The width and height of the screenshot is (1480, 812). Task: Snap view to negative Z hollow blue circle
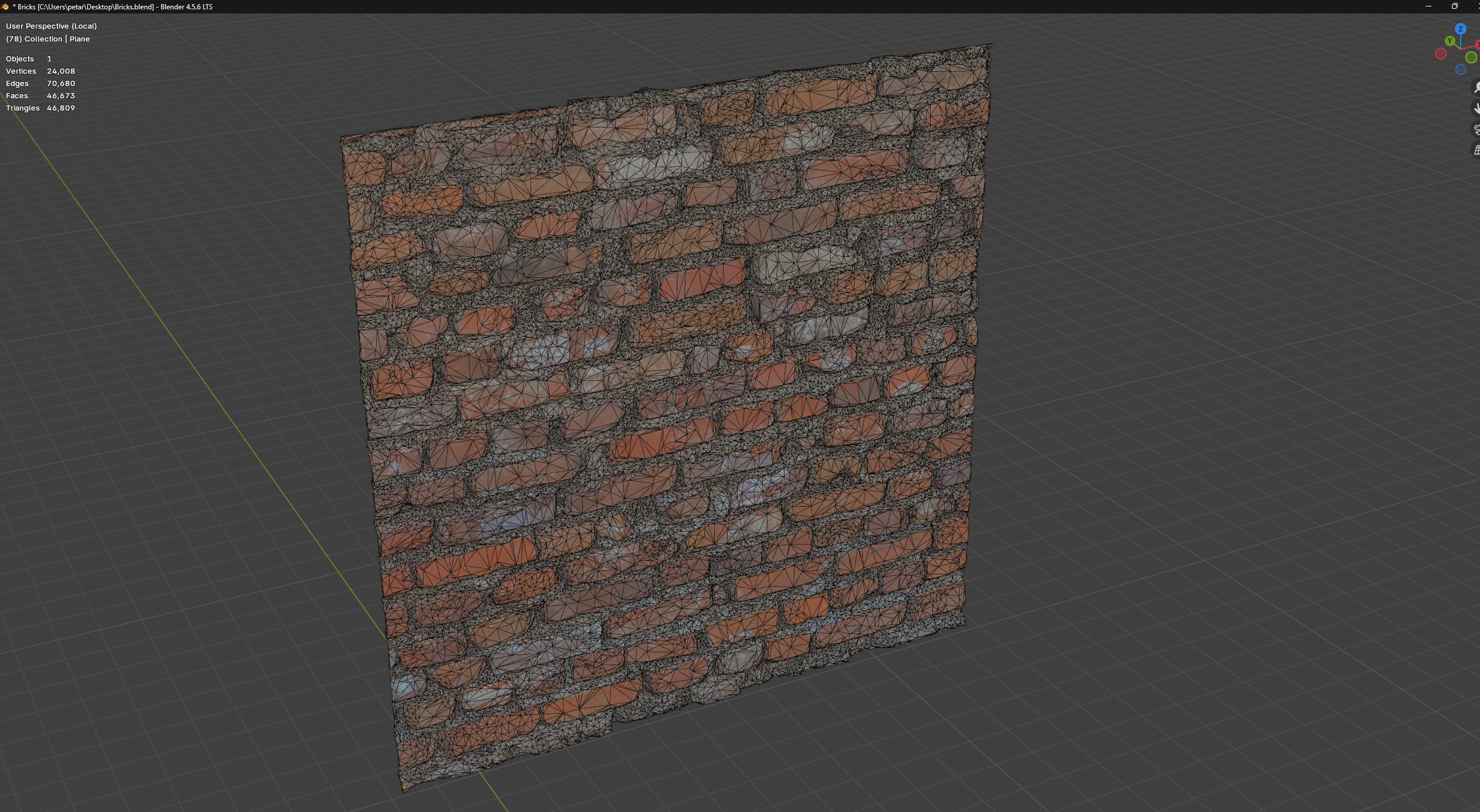(1460, 70)
